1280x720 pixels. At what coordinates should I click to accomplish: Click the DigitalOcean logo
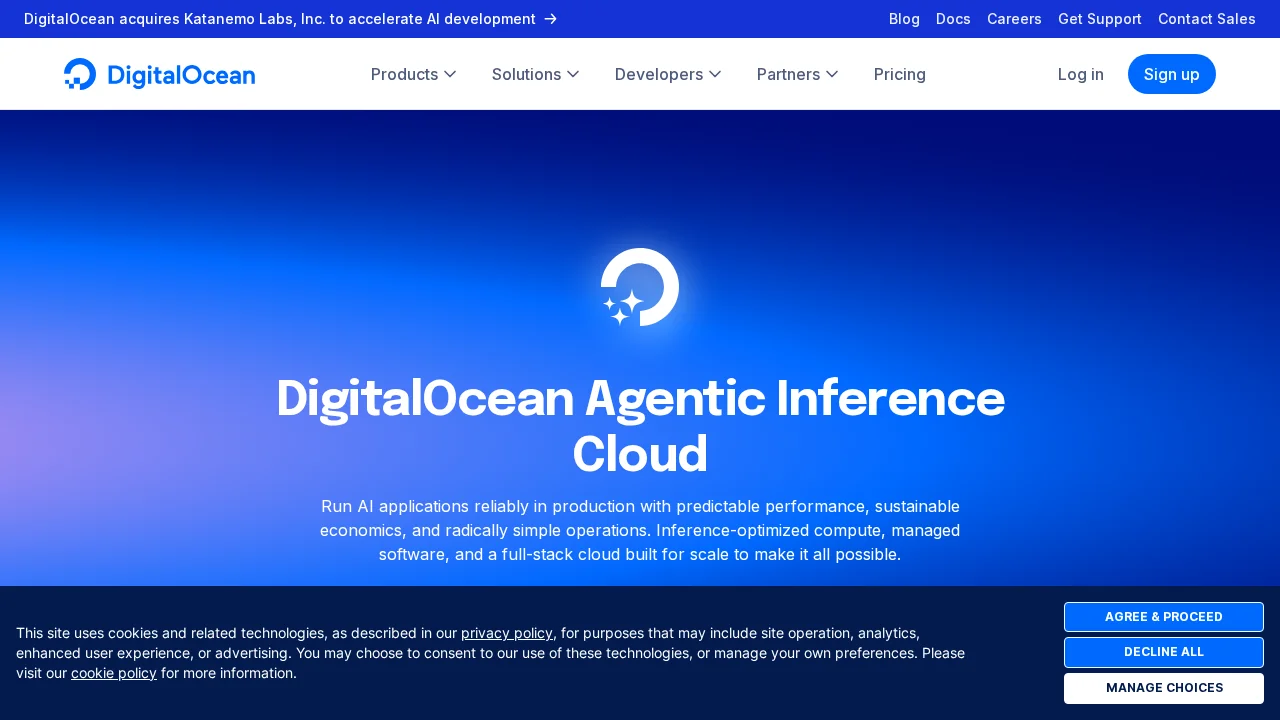coord(159,74)
